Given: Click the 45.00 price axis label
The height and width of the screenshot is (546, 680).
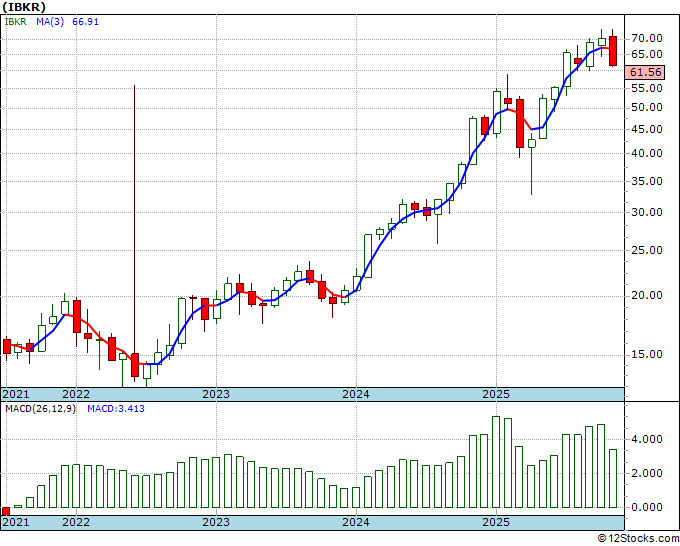Looking at the screenshot, I should [646, 129].
